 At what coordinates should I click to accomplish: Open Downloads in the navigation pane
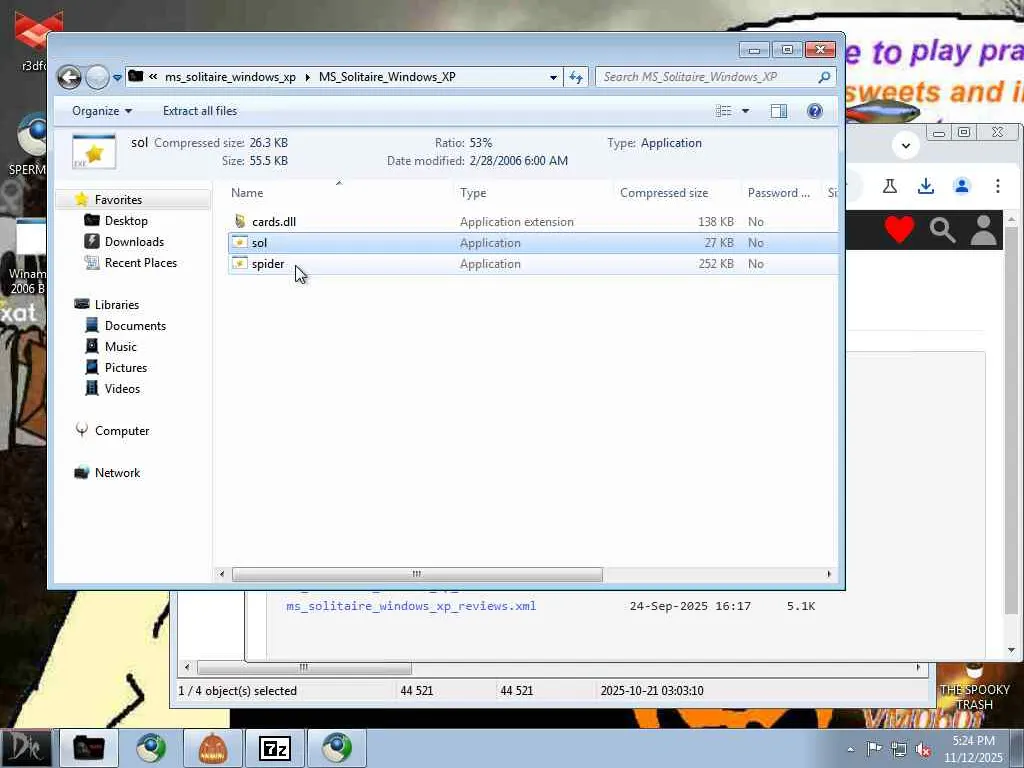[x=134, y=242]
